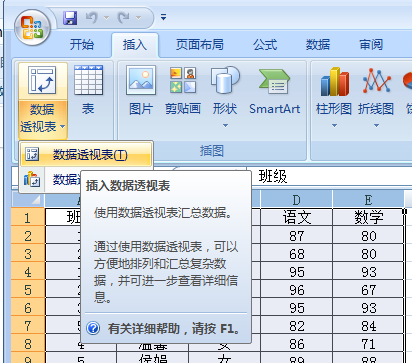Select row 7 header
This screenshot has width=412, height=363.
[28, 326]
